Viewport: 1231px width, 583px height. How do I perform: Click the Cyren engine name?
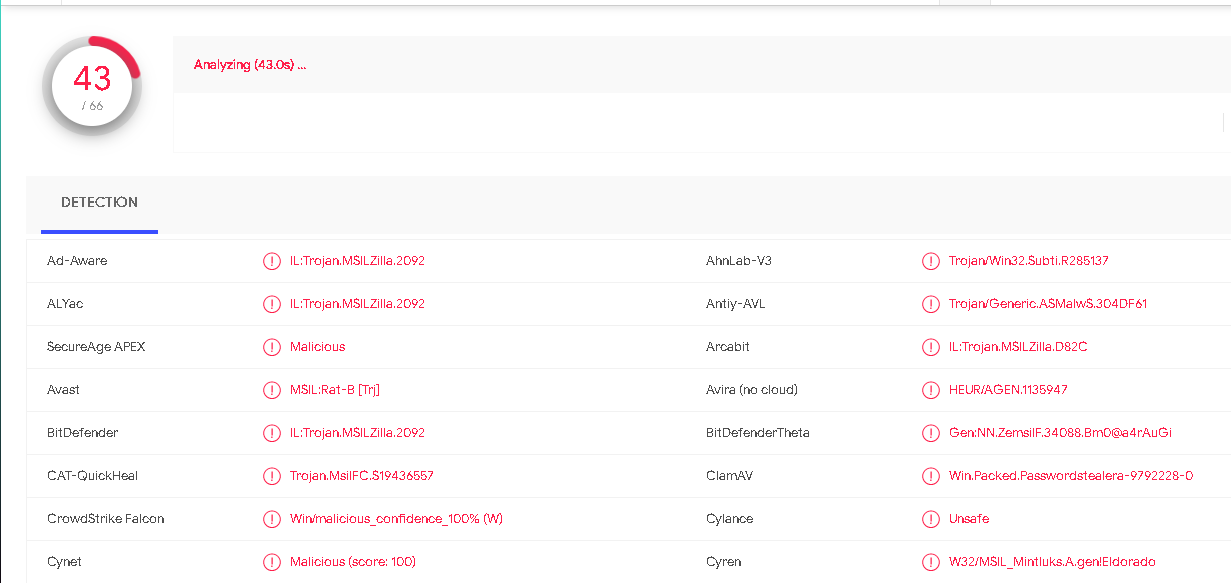724,562
